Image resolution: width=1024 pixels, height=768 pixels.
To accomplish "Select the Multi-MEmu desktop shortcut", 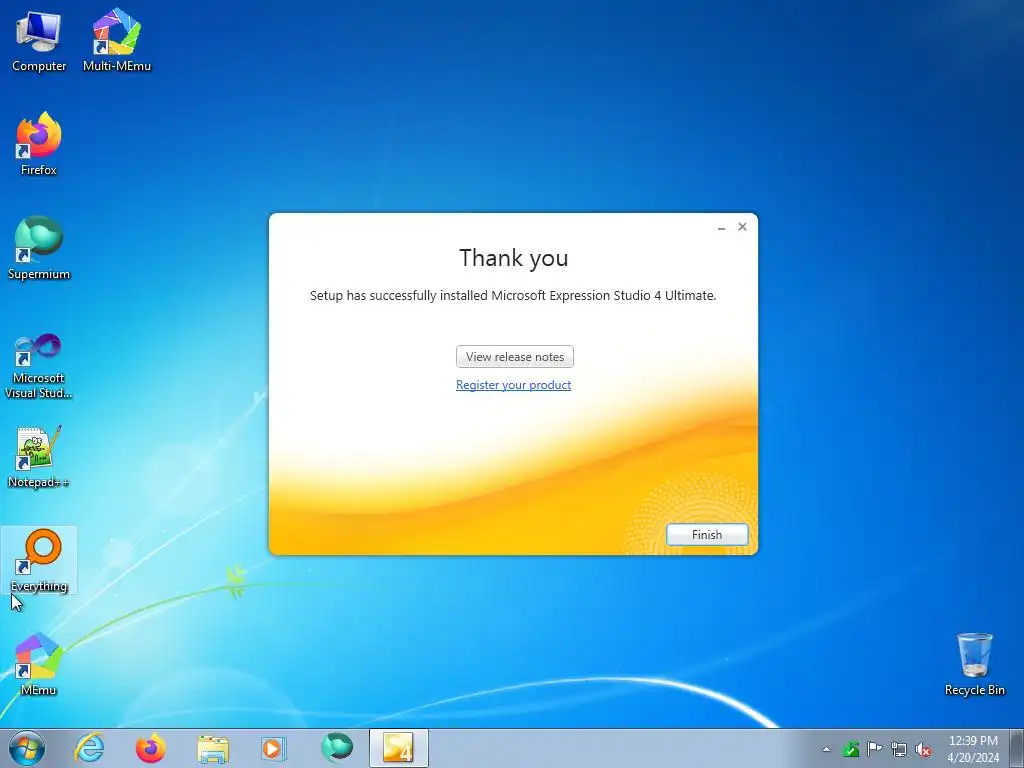I will (x=117, y=40).
